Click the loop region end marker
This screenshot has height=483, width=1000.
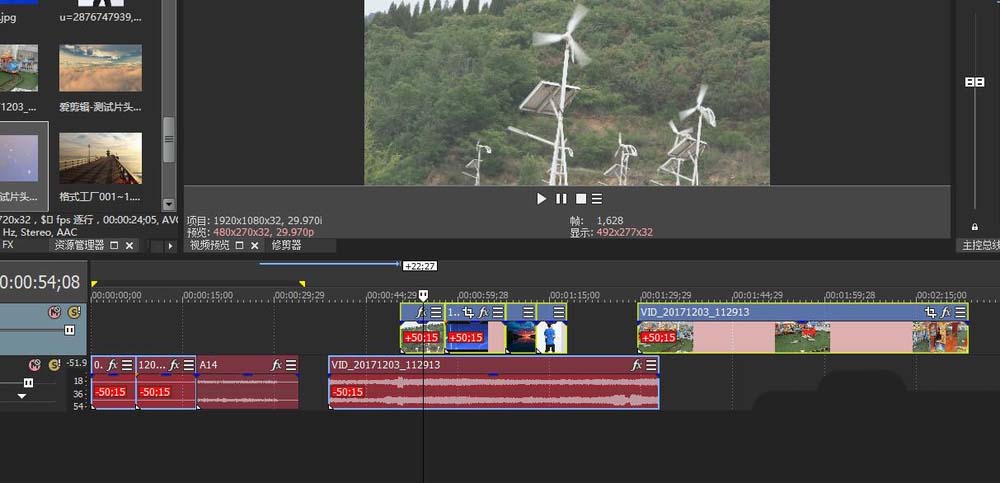(x=302, y=284)
